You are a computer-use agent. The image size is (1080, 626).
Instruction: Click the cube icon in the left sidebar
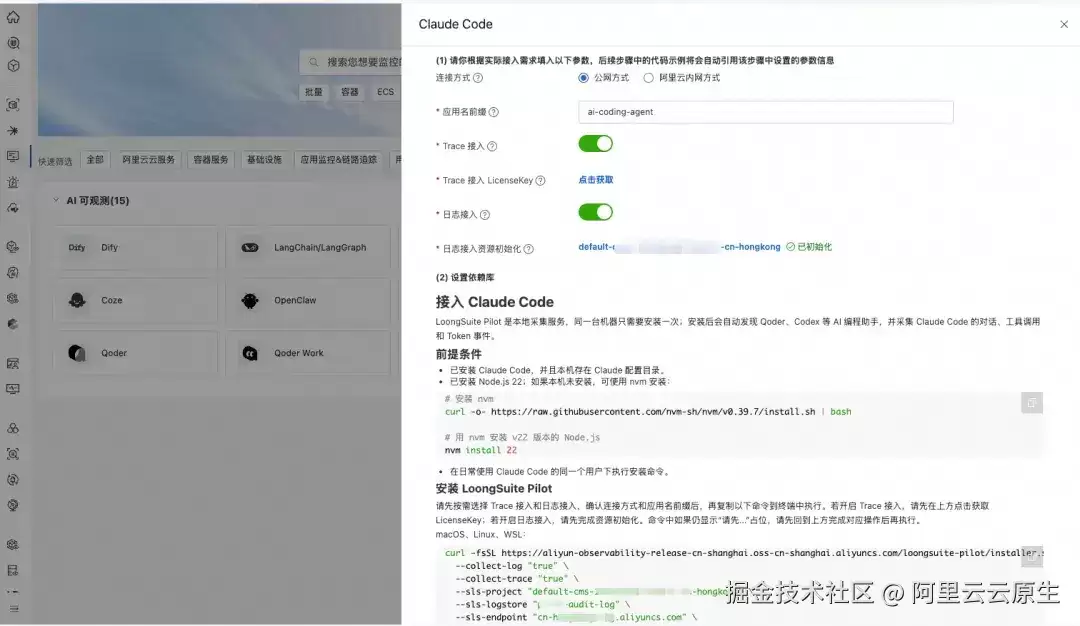[x=13, y=66]
